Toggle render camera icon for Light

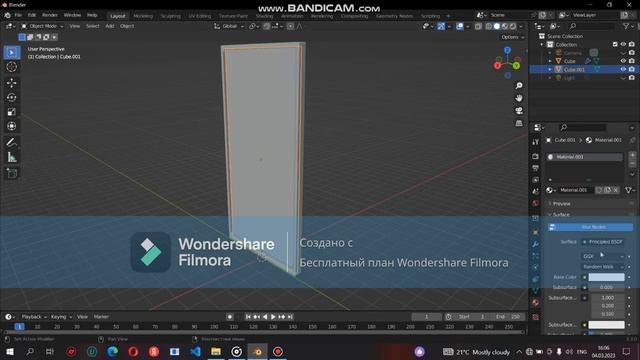pos(632,78)
